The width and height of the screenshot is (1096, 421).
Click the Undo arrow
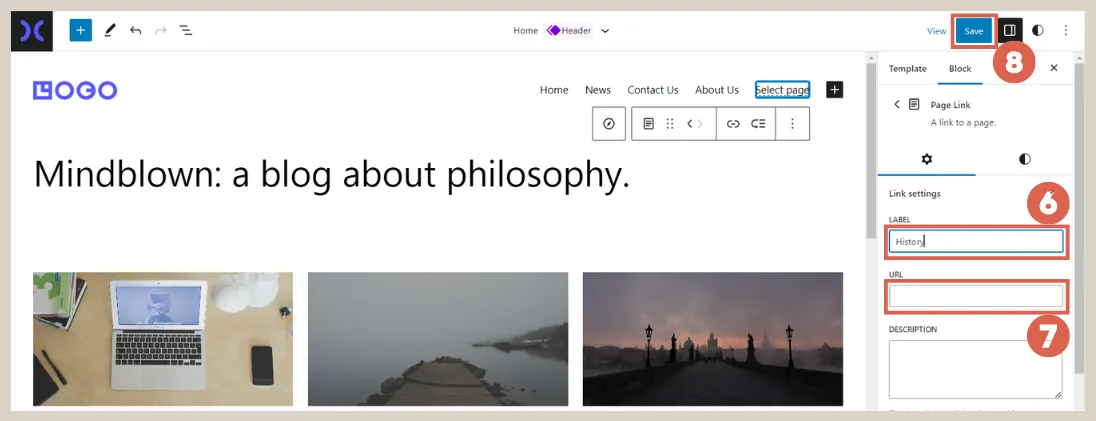tap(136, 30)
